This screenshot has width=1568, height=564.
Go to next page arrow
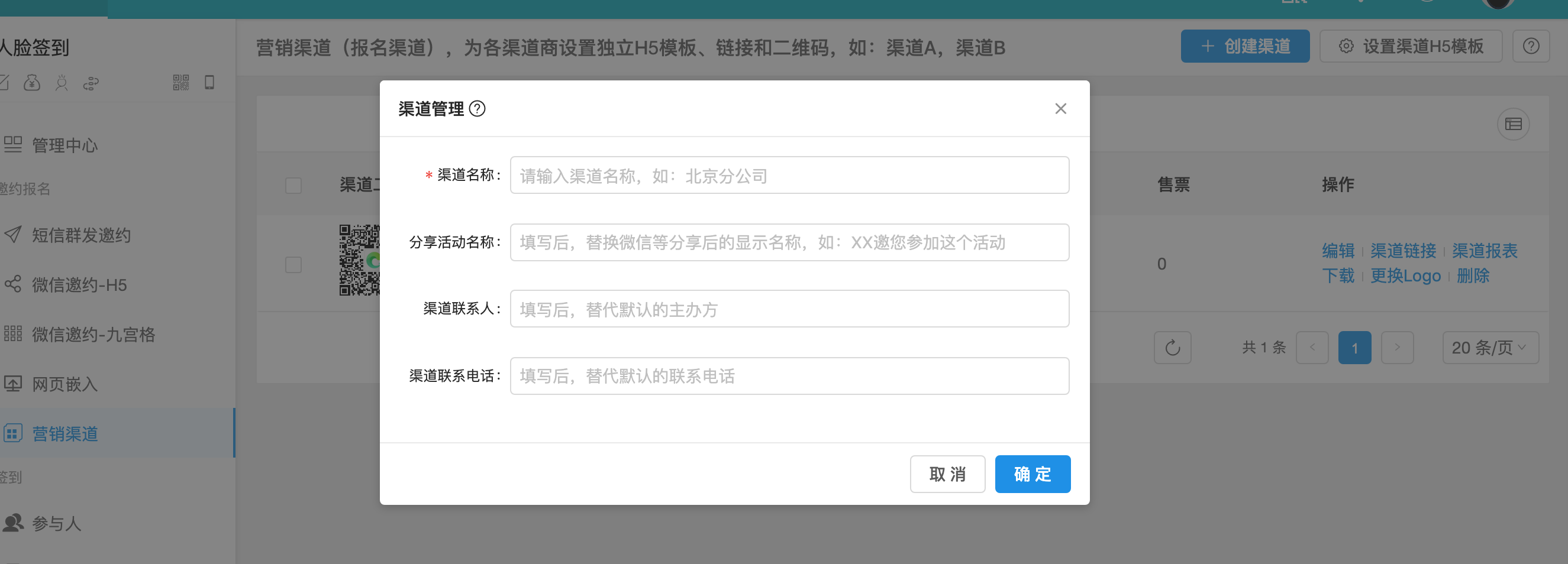click(1397, 348)
